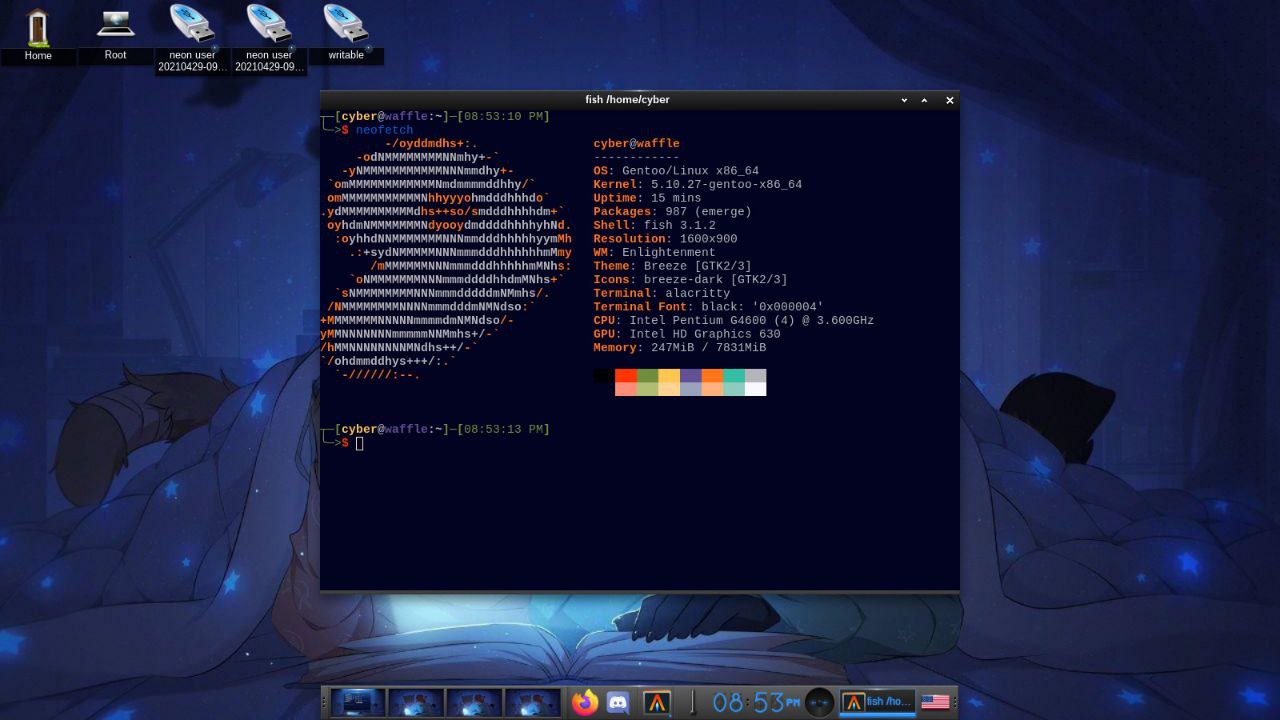Click the GPU: Intel HD Graphics 630 line
This screenshot has height=720, width=1280.
686,334
